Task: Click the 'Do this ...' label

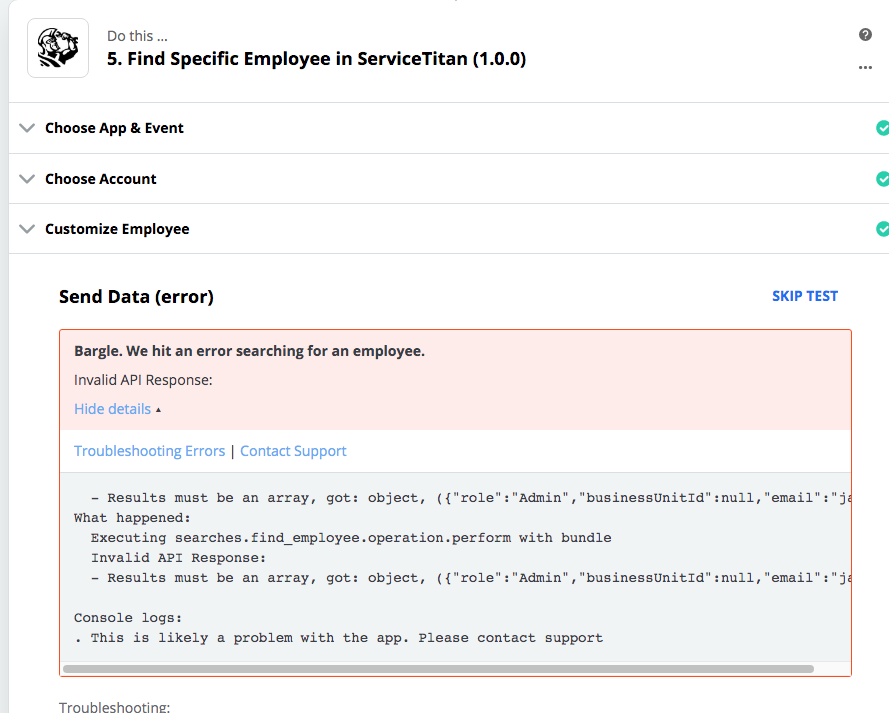Action: pyautogui.click(x=137, y=36)
